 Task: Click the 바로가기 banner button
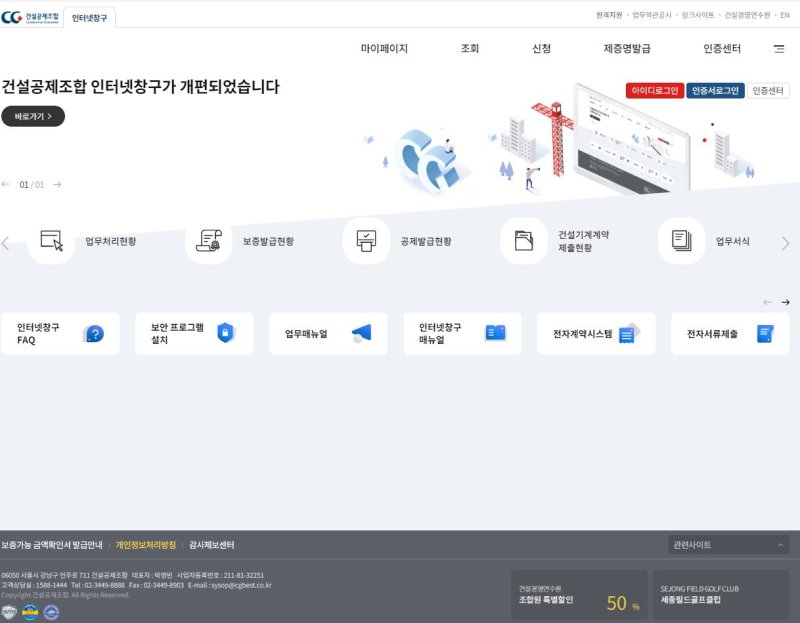tap(33, 117)
